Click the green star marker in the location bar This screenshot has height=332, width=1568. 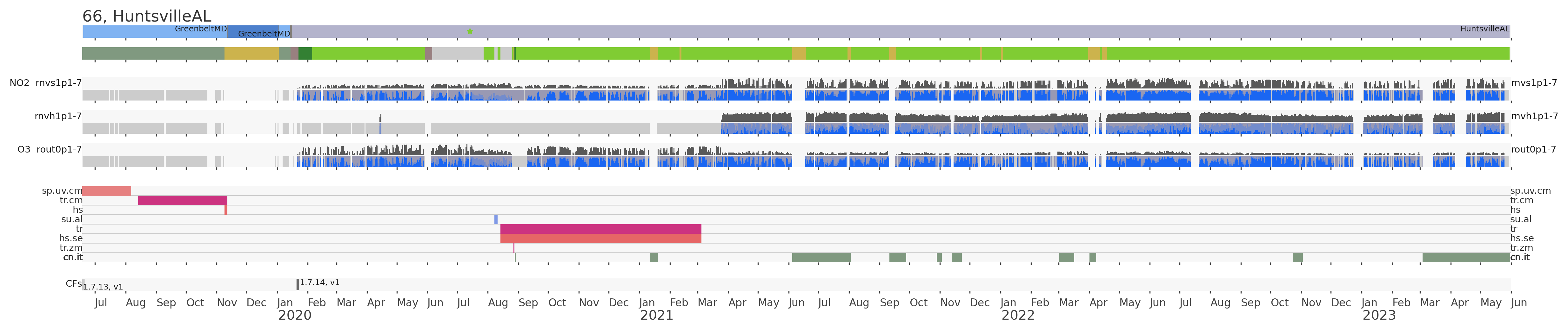469,31
